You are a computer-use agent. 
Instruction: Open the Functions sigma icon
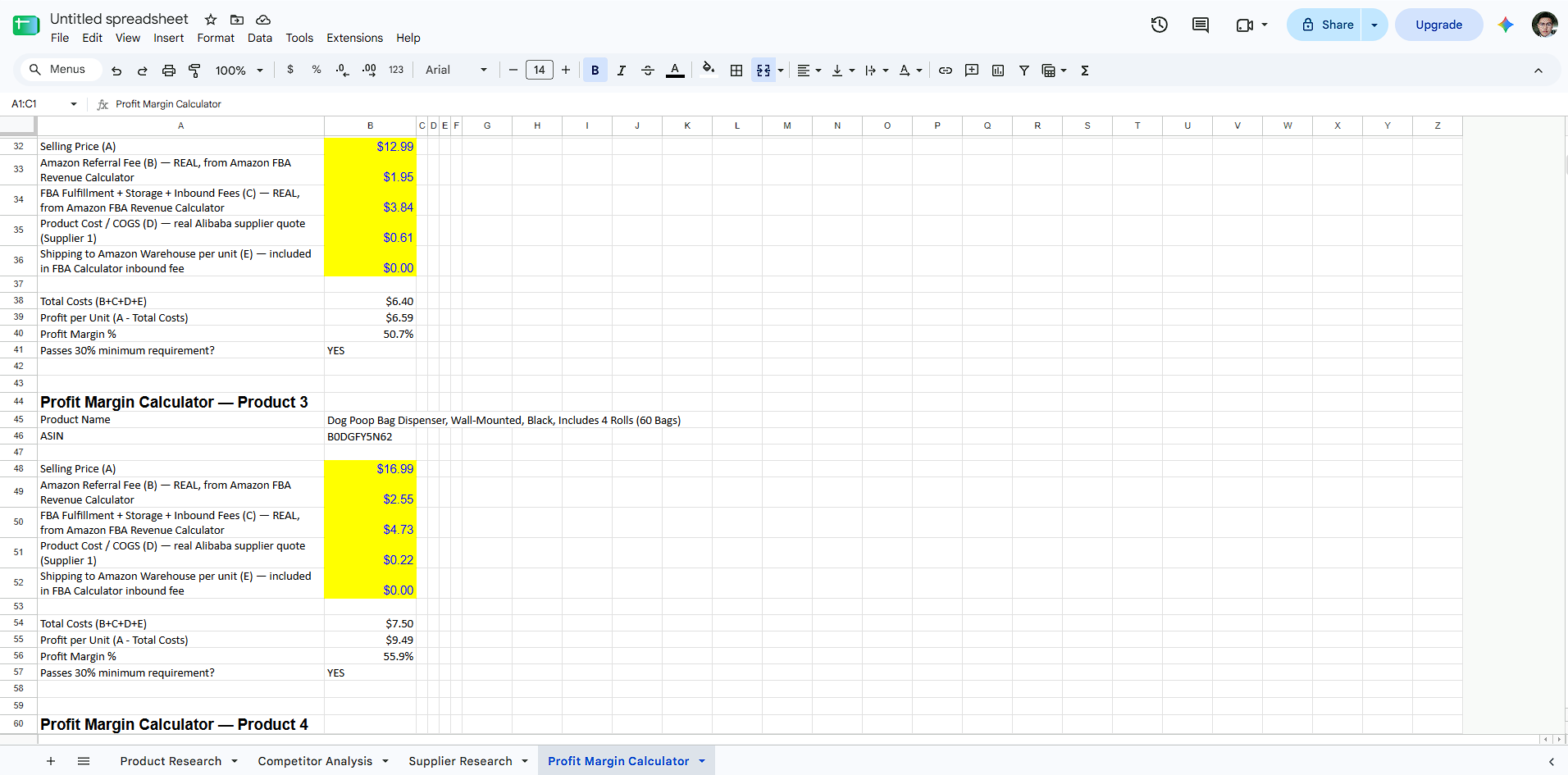coord(1085,71)
